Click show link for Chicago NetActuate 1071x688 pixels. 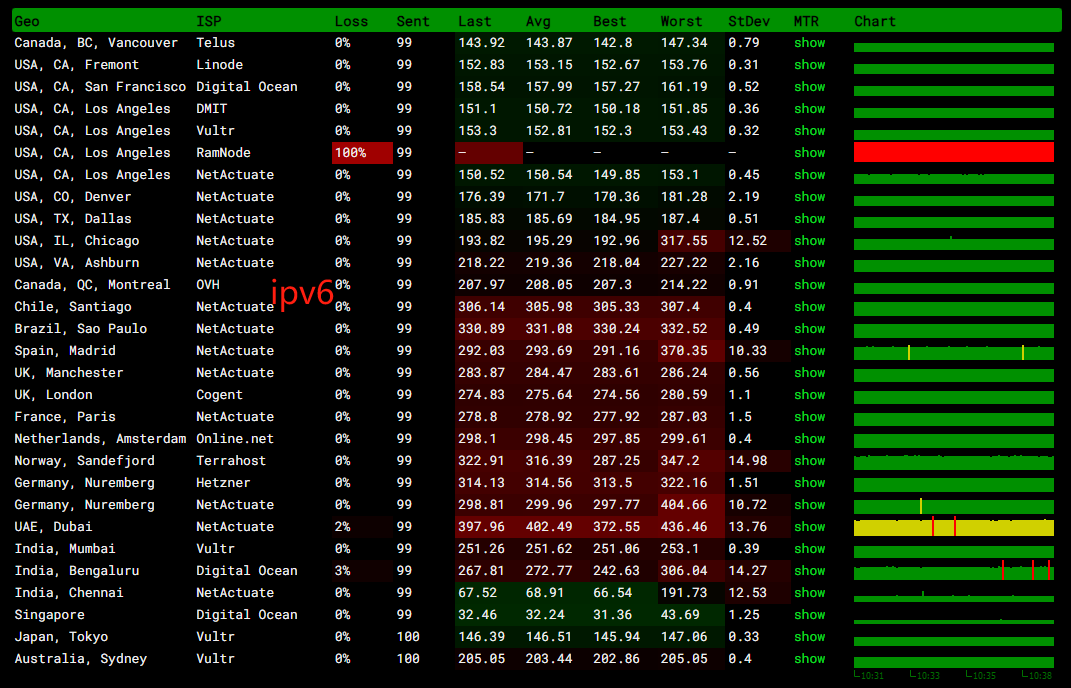pos(809,240)
